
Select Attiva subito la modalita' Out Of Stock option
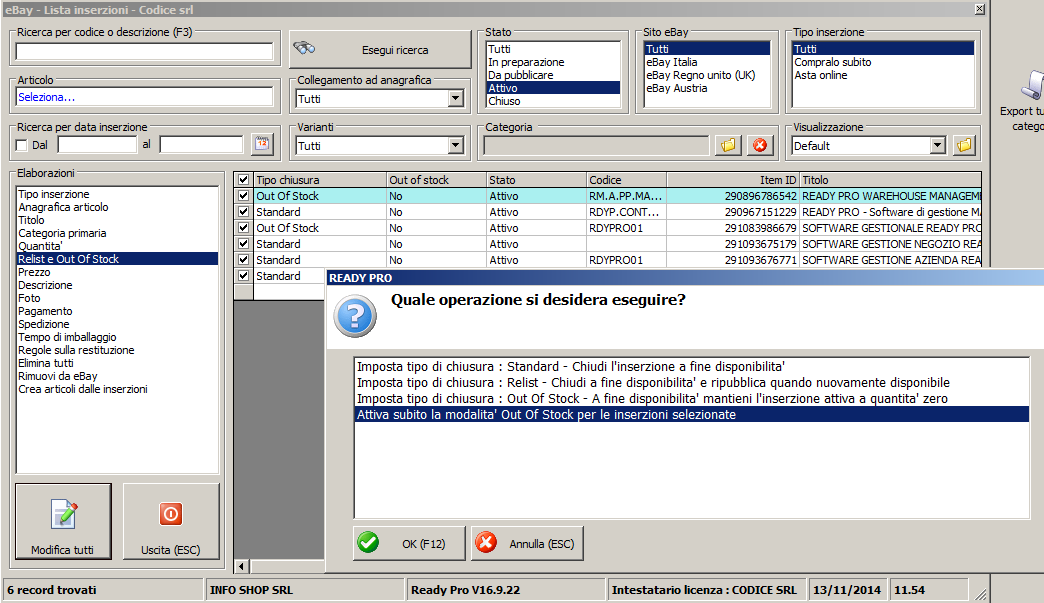[692, 415]
